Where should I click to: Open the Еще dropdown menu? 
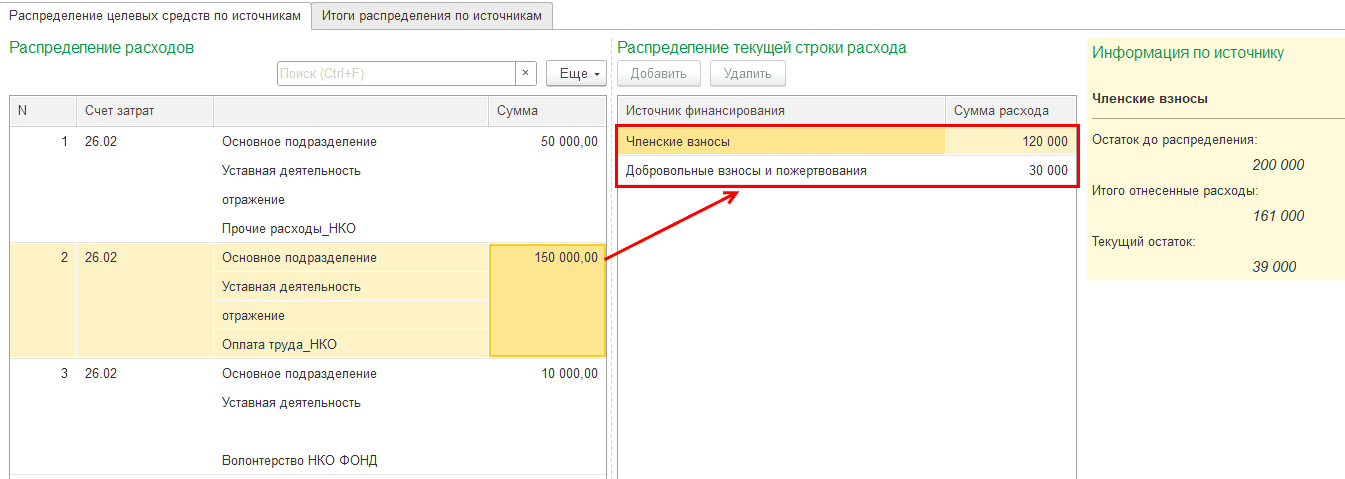pyautogui.click(x=576, y=74)
